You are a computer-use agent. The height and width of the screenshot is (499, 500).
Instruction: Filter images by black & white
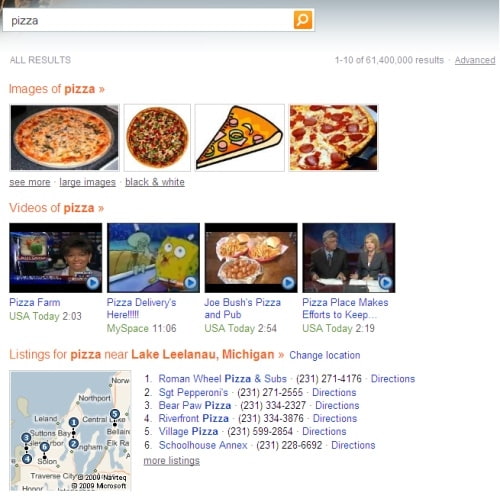click(155, 182)
